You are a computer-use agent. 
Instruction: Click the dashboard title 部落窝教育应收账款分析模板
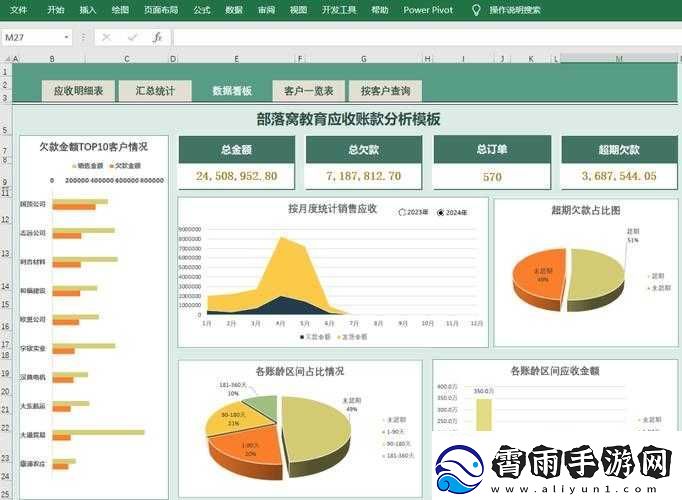pos(348,119)
